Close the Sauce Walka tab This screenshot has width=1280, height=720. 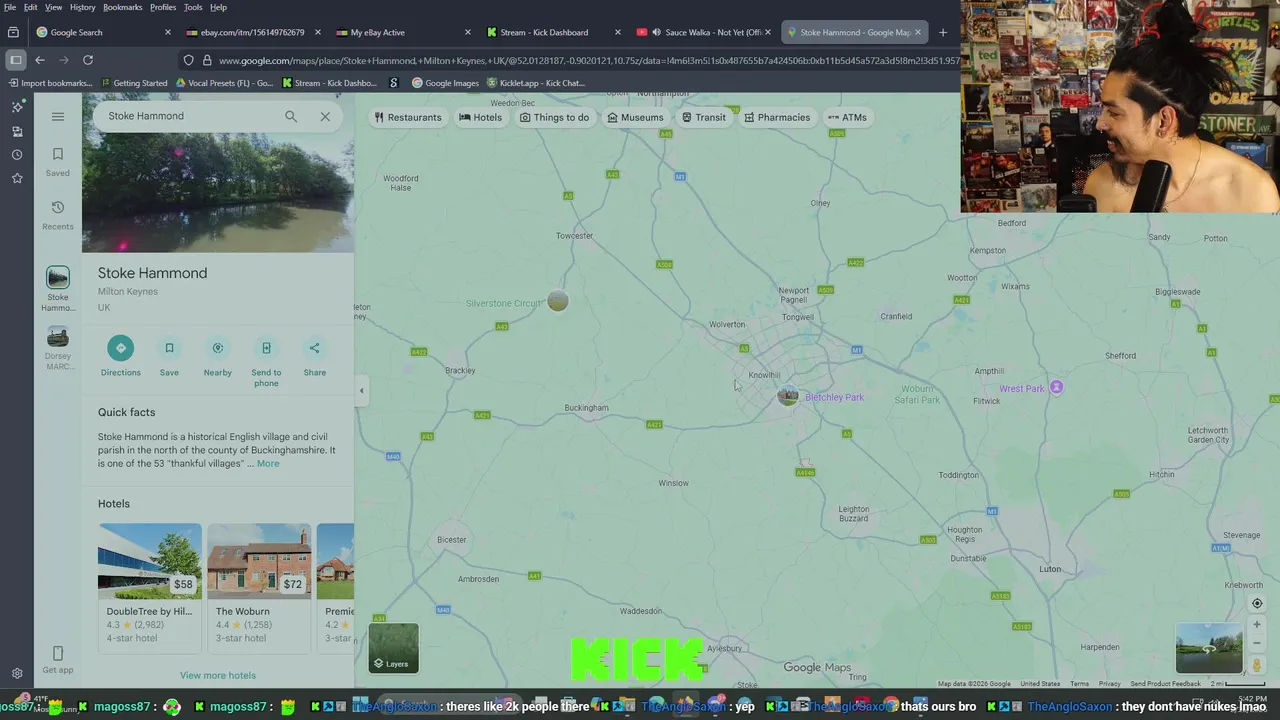tap(767, 32)
